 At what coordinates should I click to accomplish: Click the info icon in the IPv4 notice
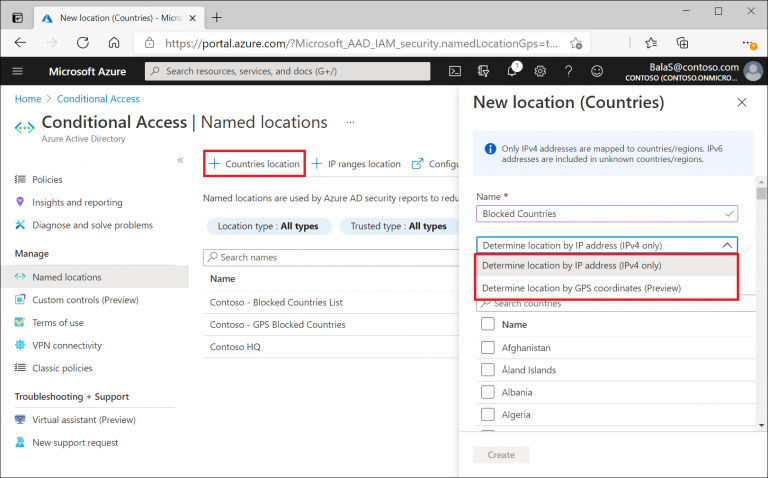tap(490, 149)
